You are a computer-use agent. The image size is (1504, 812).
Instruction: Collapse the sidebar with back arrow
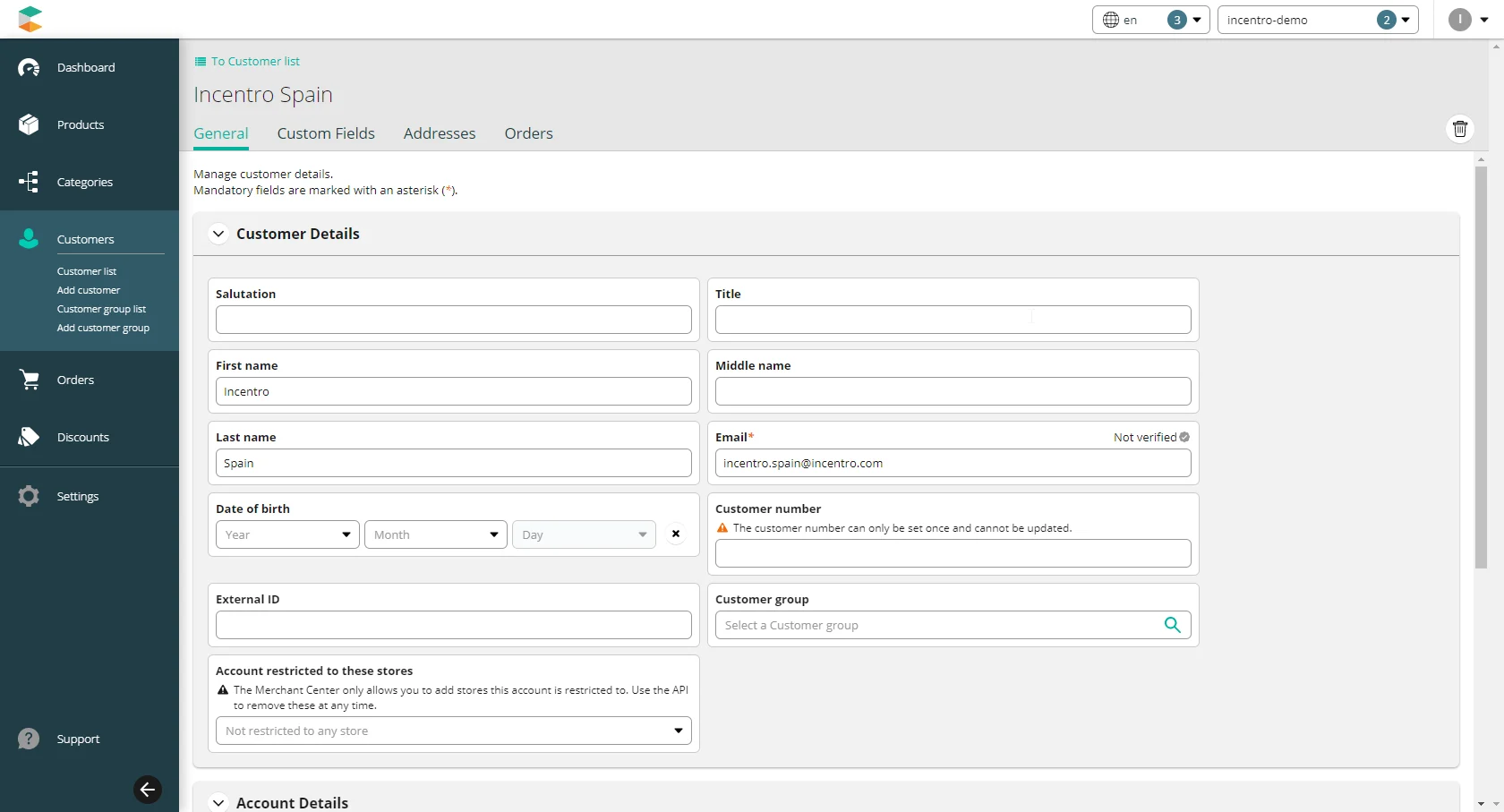pos(148,789)
